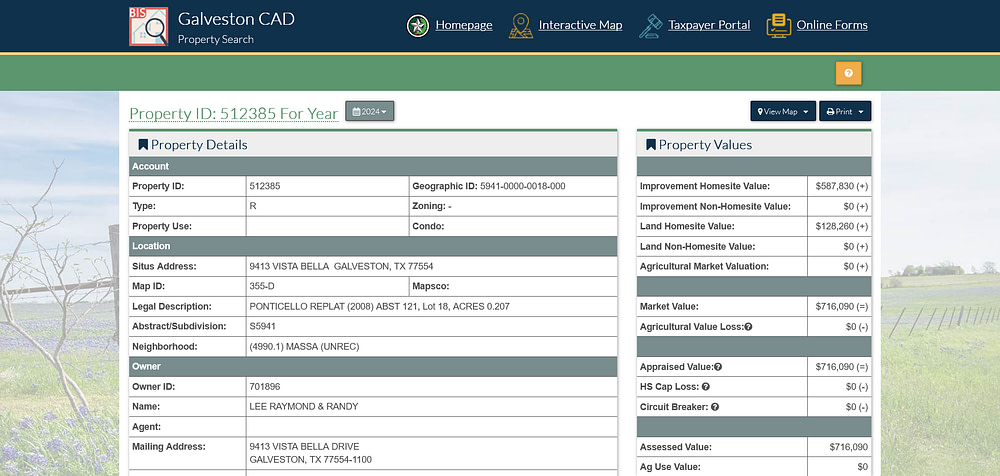Click the Zoning field label

[428, 206]
